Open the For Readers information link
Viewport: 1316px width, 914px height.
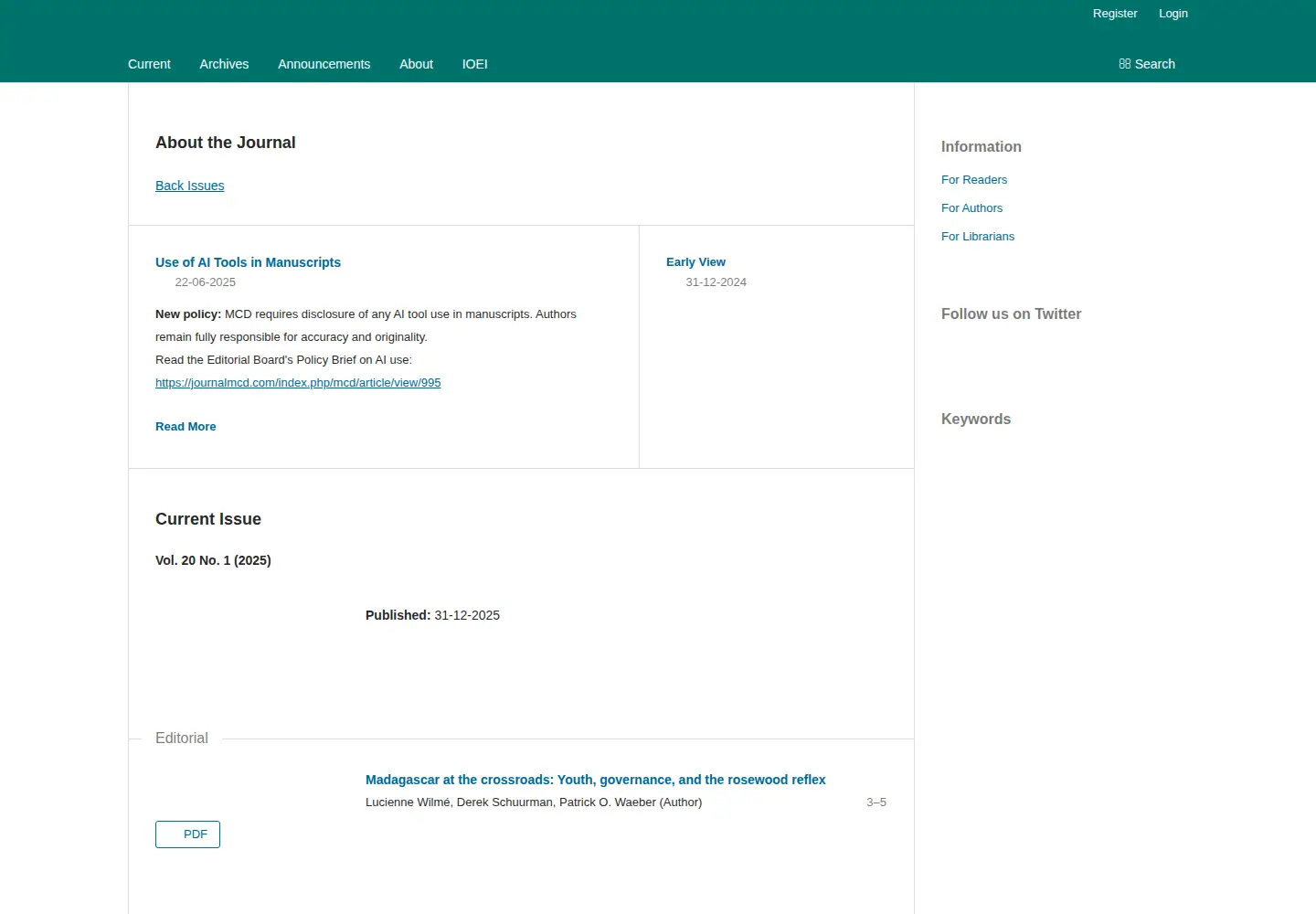coord(974,180)
